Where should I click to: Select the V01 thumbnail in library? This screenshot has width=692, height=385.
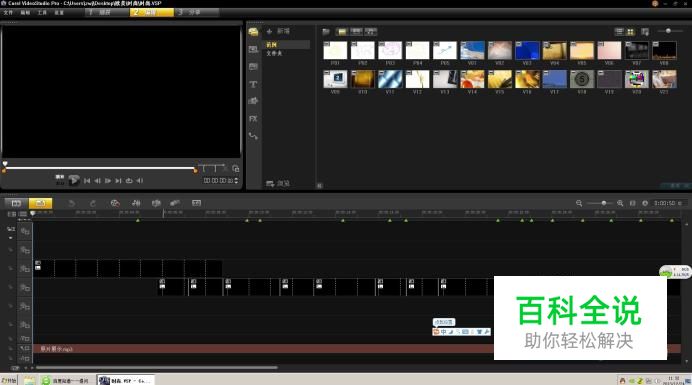point(472,50)
